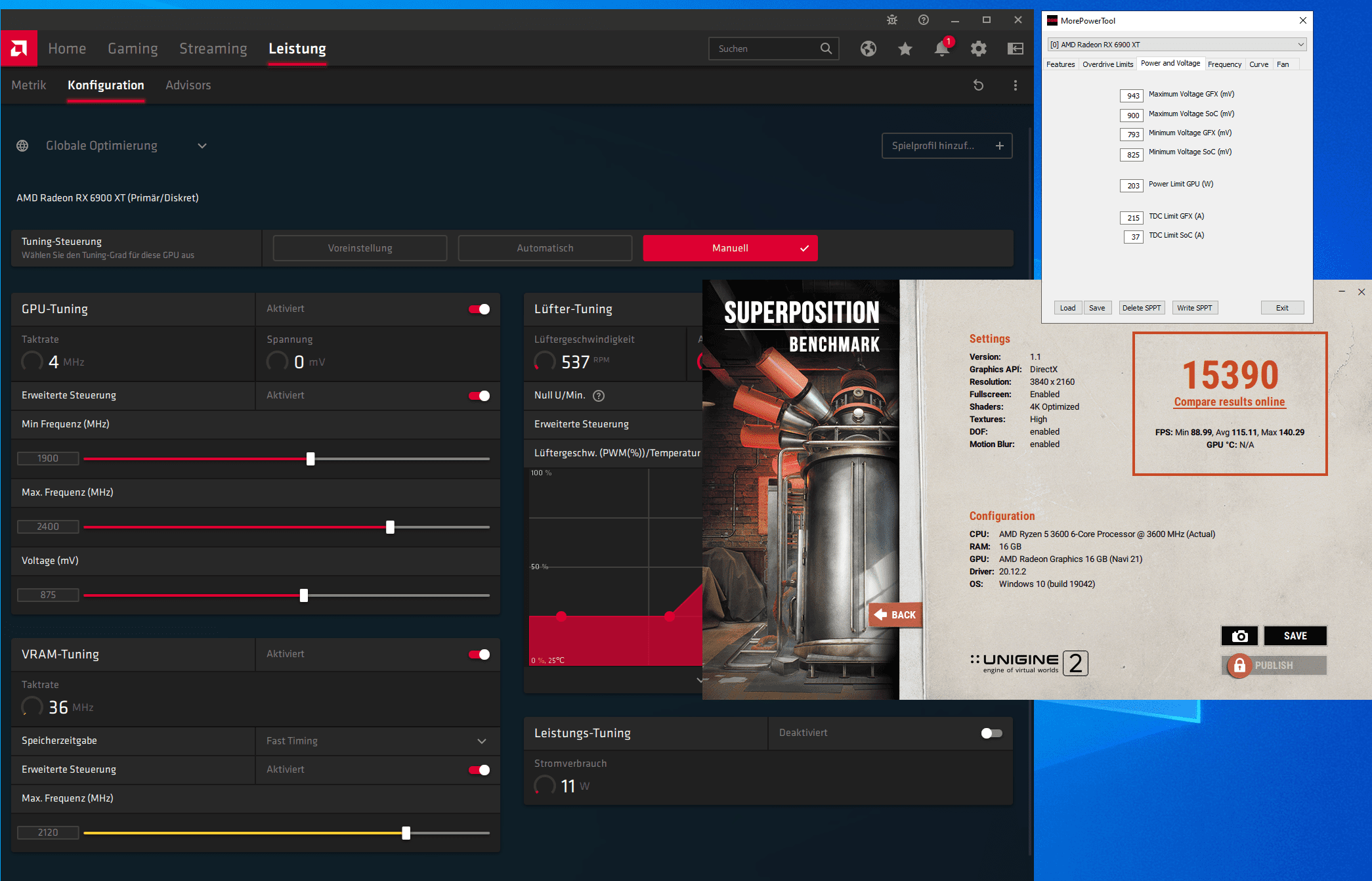The width and height of the screenshot is (1372, 881).
Task: Open the Features tab in MorePowerTool
Action: 1060,64
